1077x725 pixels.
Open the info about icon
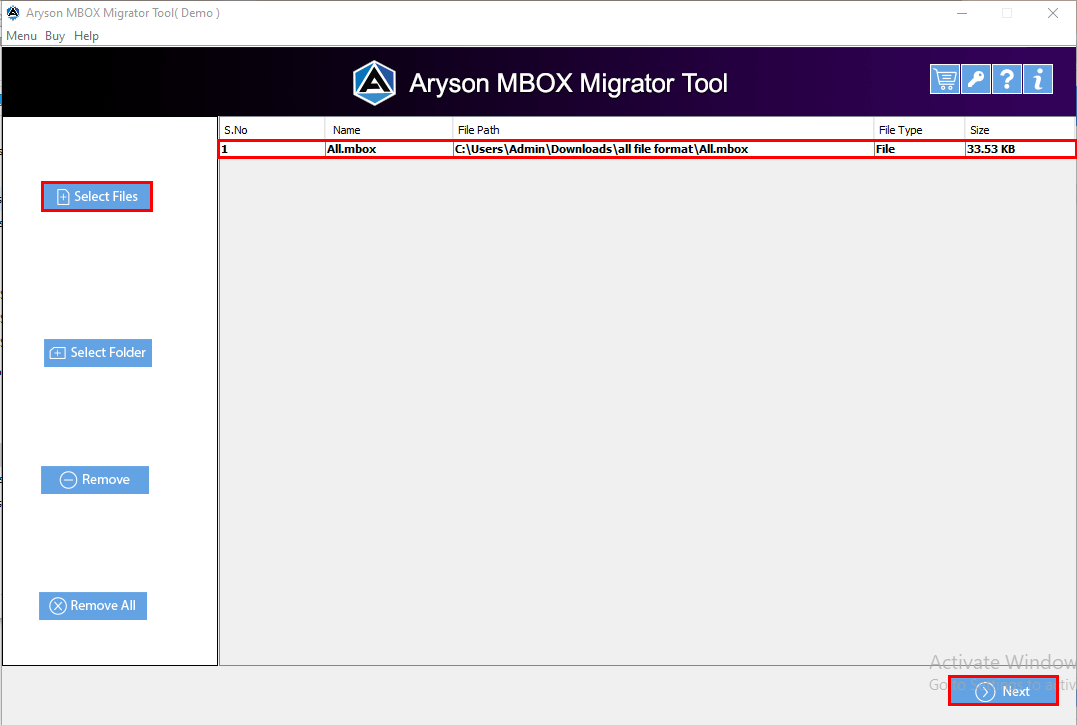(x=1038, y=79)
